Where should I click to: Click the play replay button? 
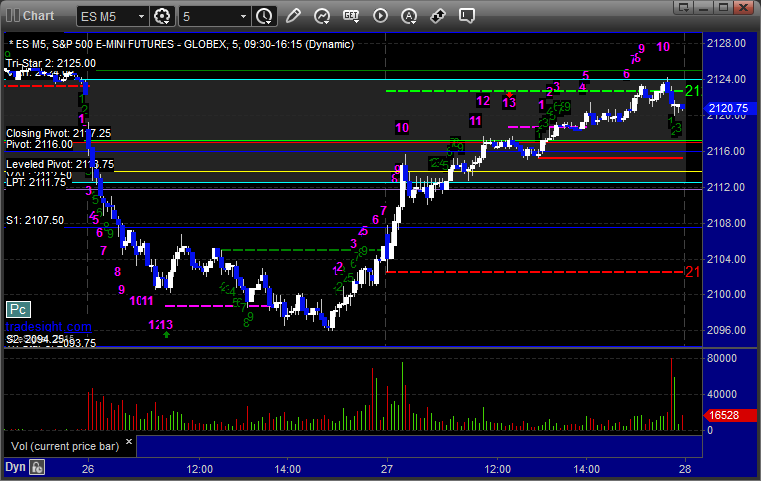tap(380, 16)
